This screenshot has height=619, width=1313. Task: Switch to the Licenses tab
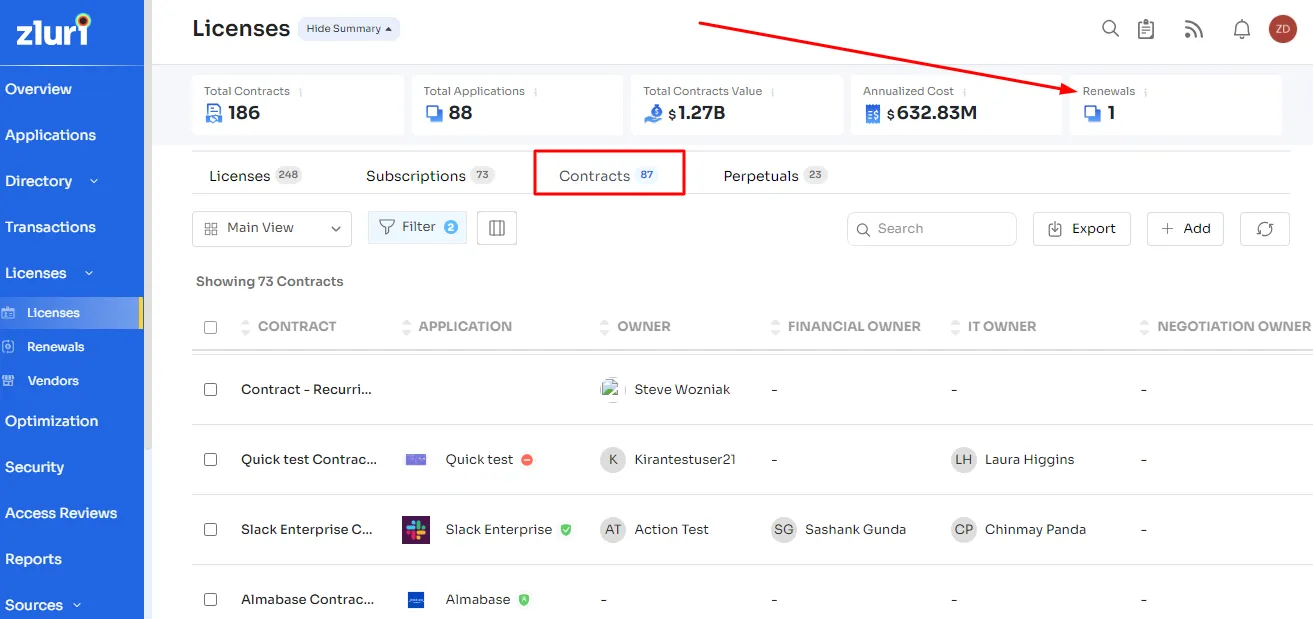255,176
